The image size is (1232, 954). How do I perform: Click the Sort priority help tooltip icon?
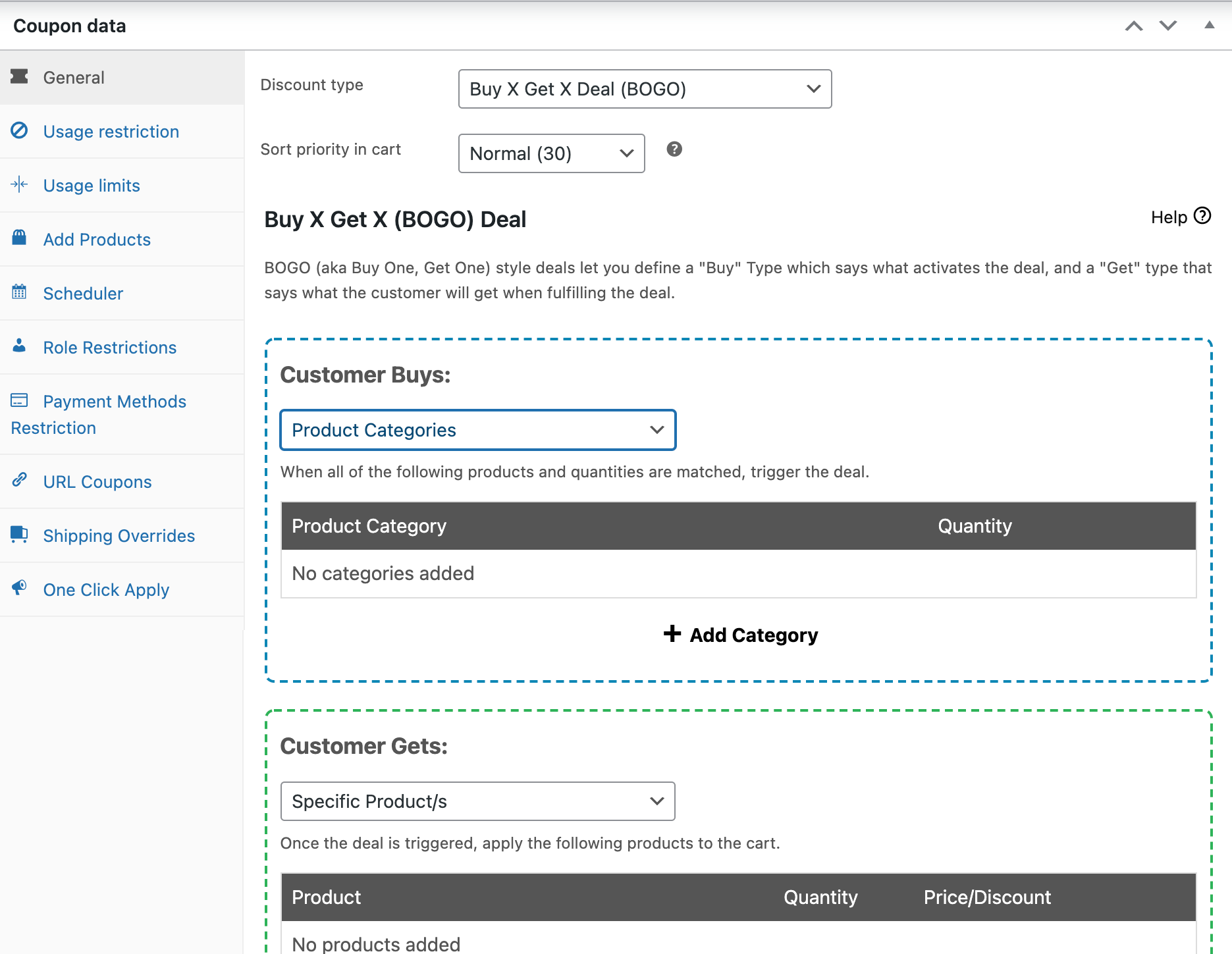tap(674, 149)
